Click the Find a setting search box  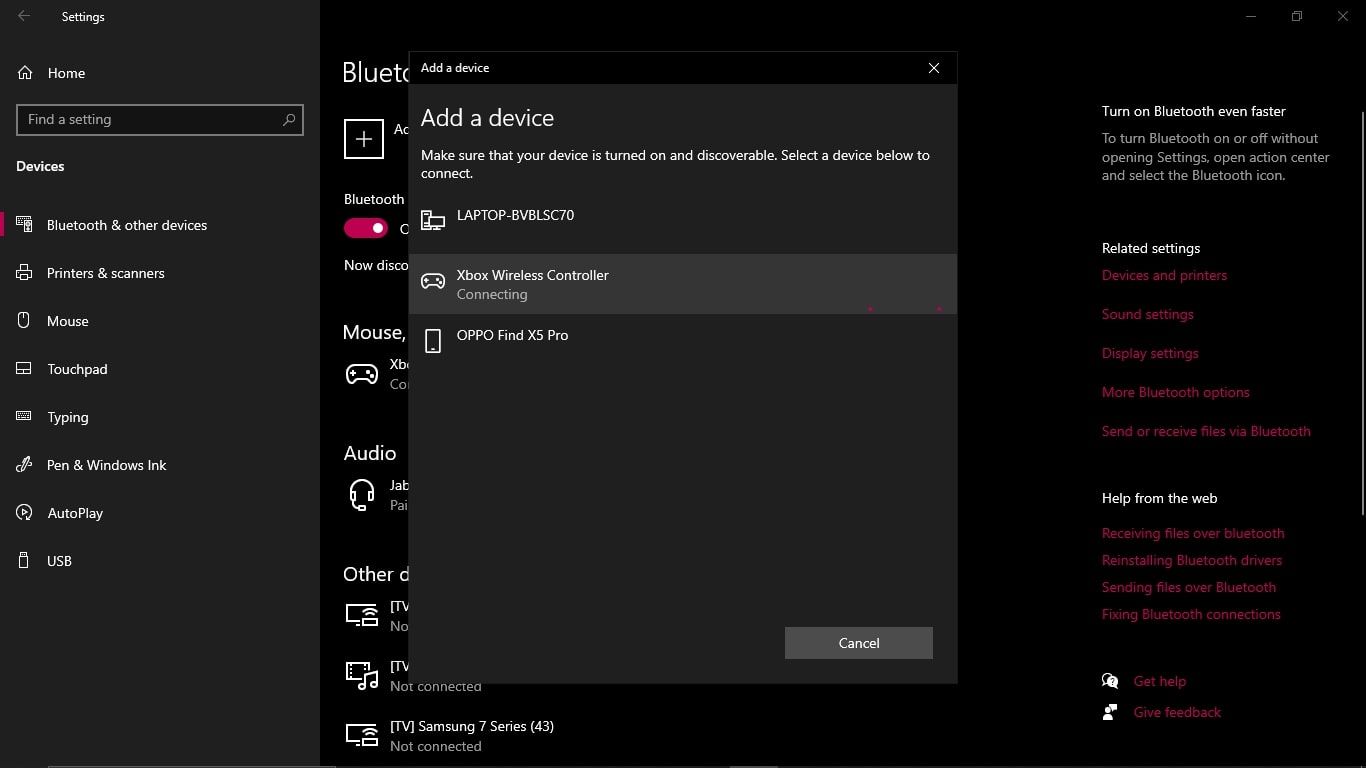(x=160, y=119)
